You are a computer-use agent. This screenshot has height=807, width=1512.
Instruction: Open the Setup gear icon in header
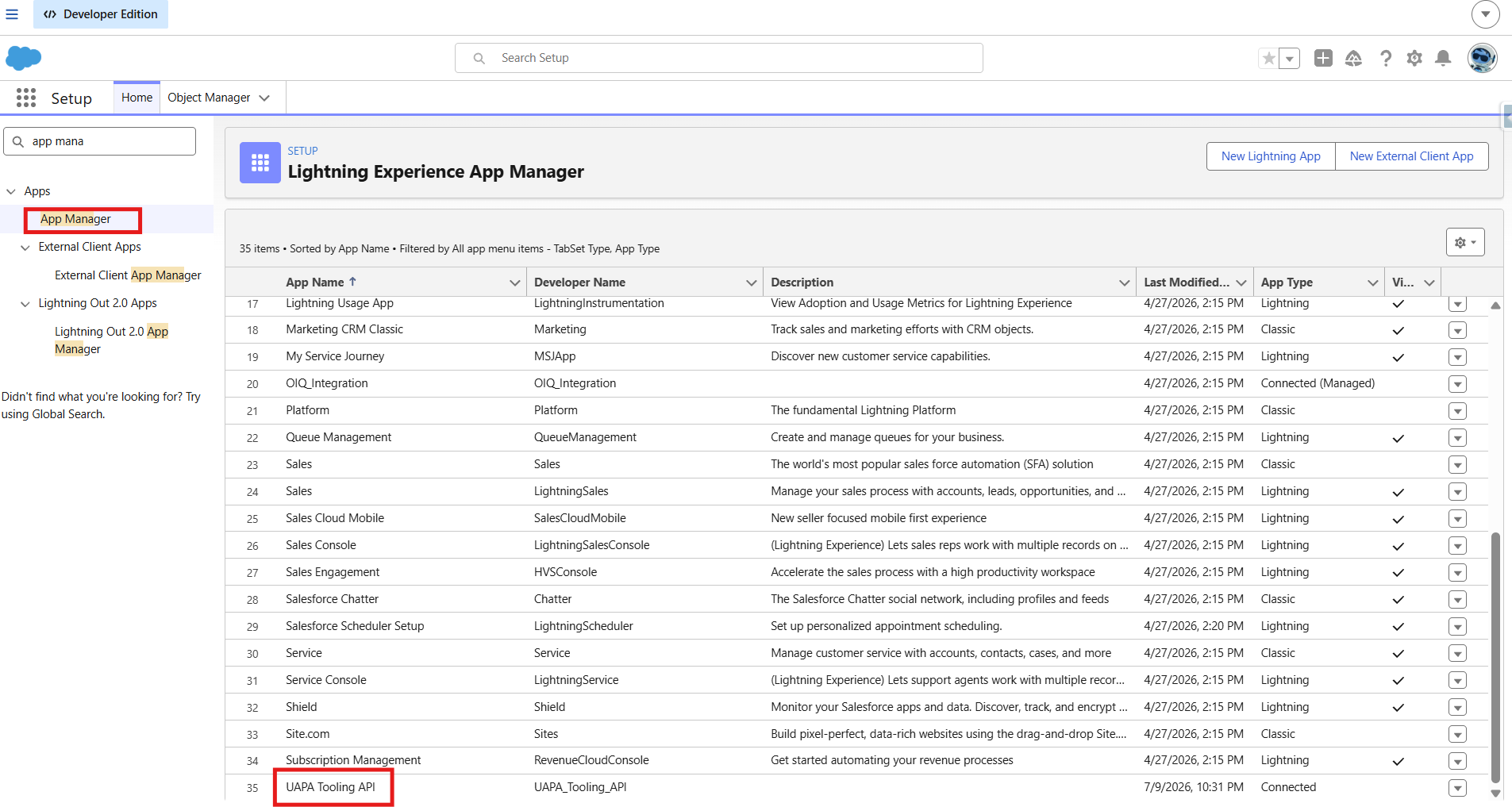point(1414,58)
